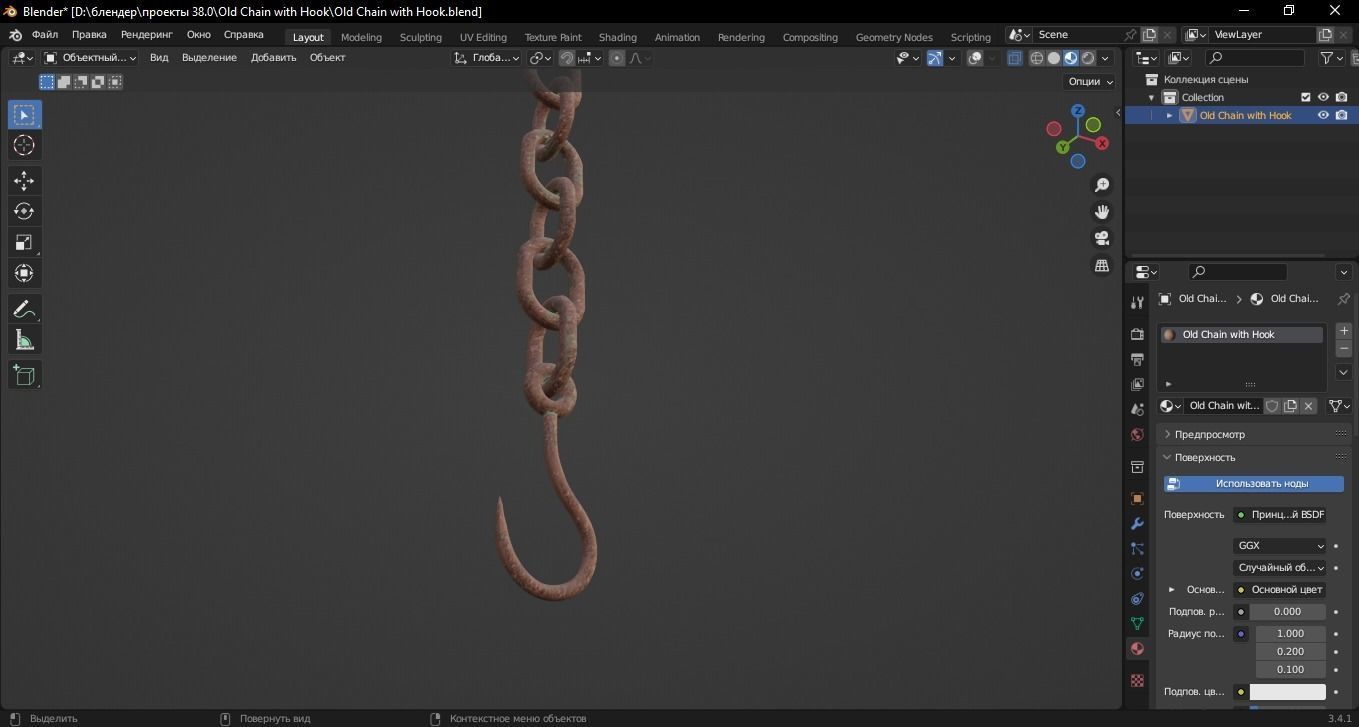Expand Old Chain with Hook outliner item
The width and height of the screenshot is (1359, 727).
[1170, 115]
